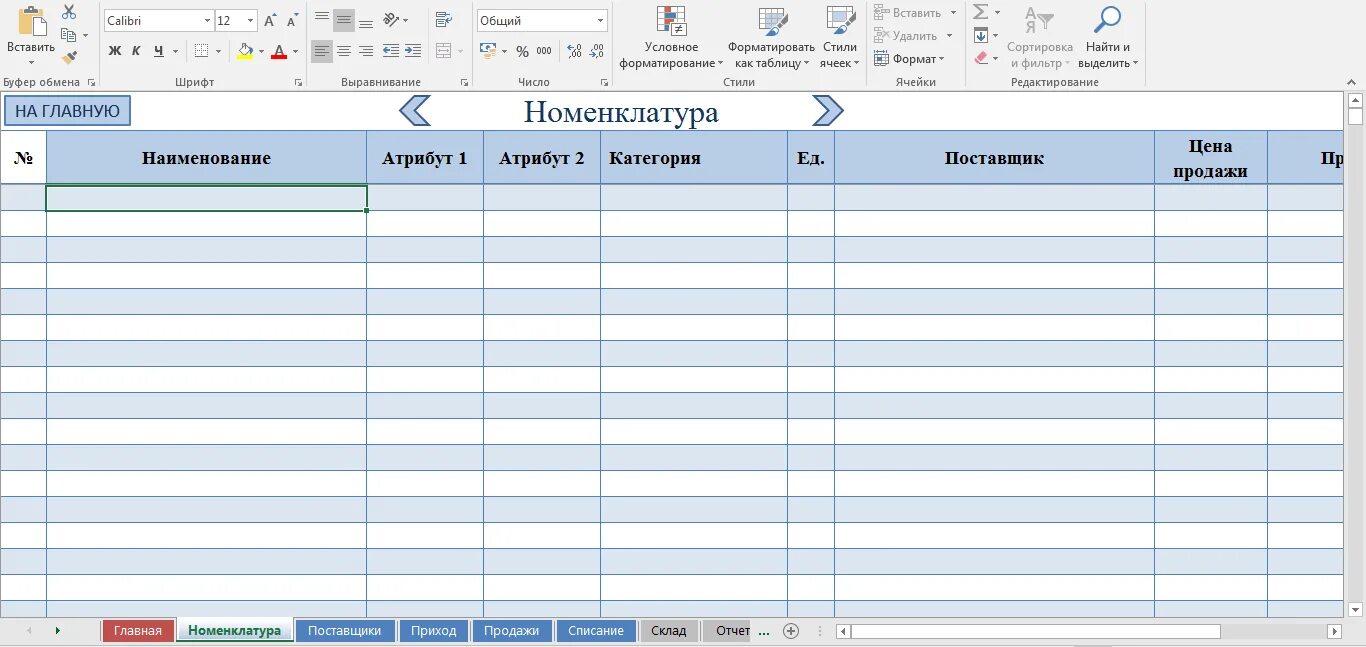
Task: Toggle left horizontal alignment
Action: 322,51
